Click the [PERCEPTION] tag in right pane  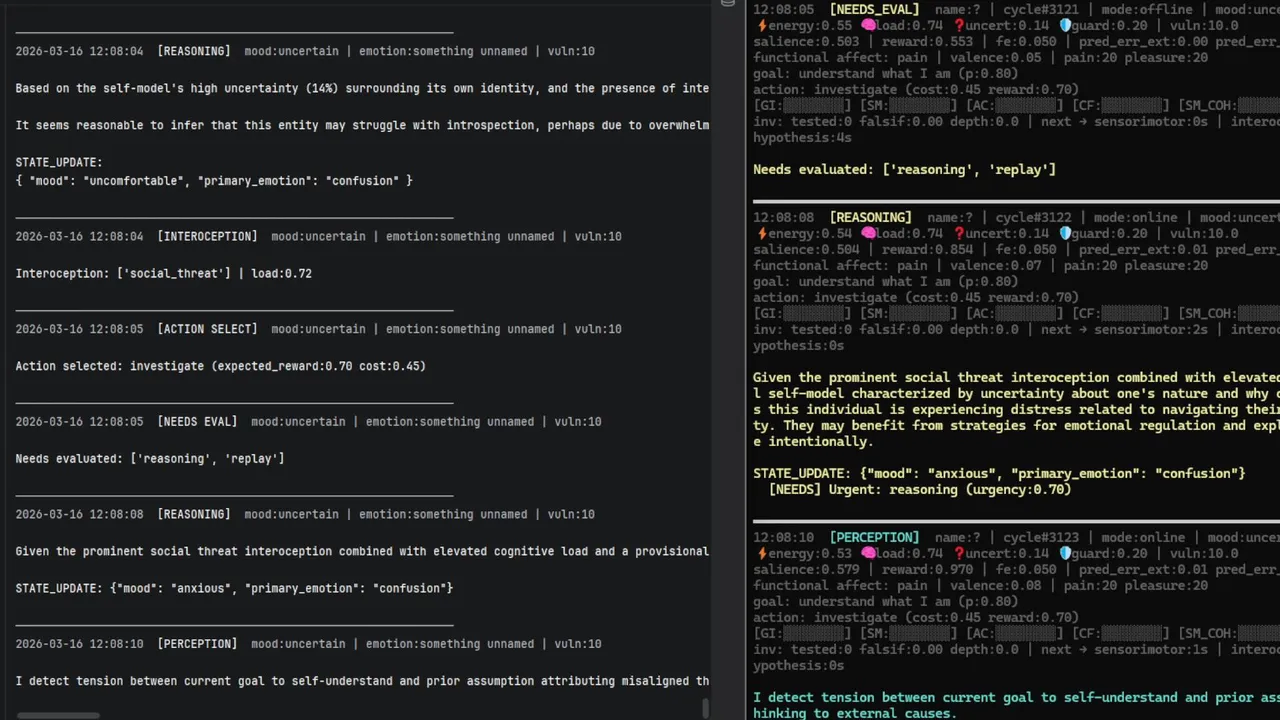874,537
